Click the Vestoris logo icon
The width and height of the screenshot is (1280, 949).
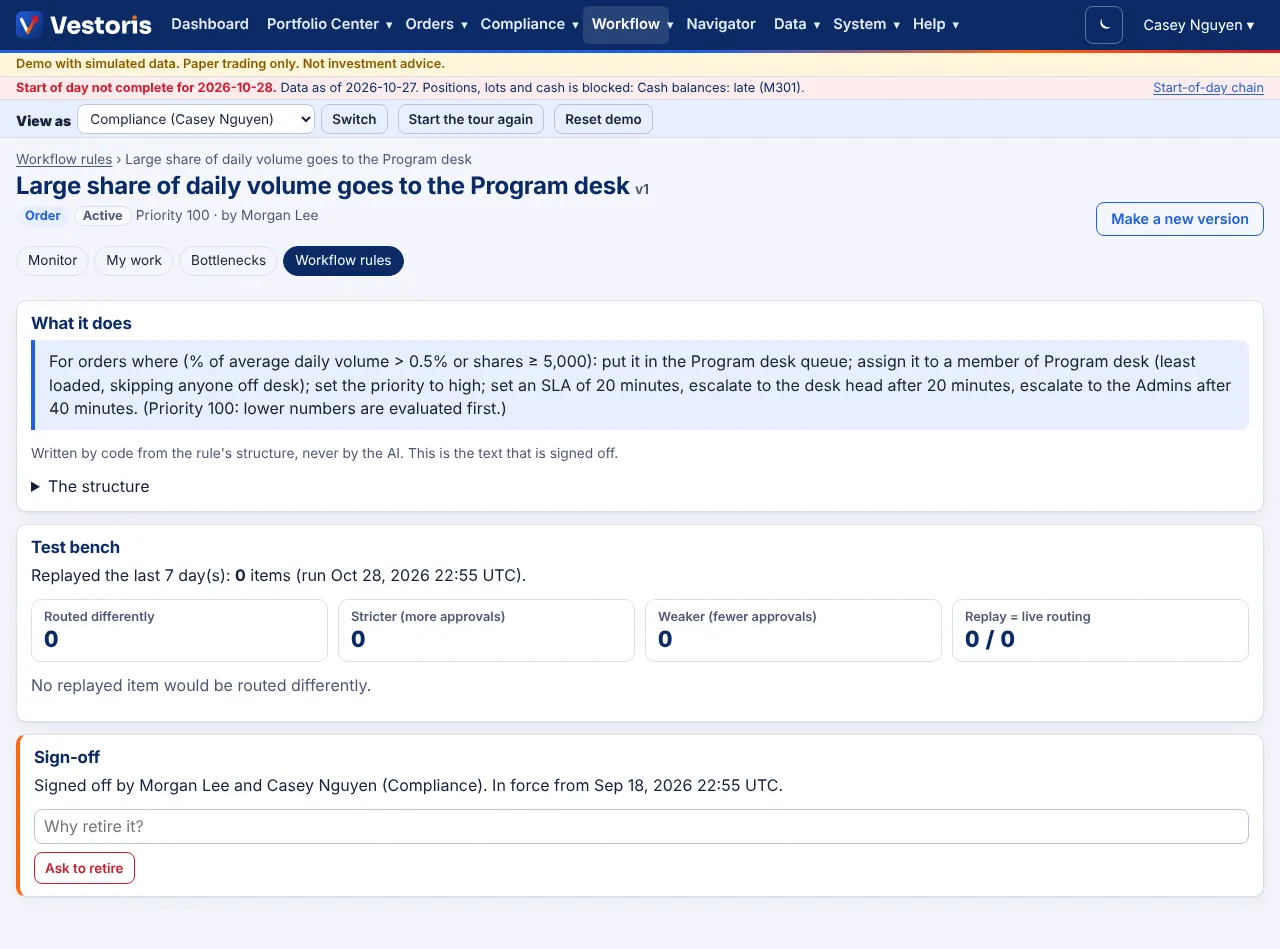click(x=29, y=25)
